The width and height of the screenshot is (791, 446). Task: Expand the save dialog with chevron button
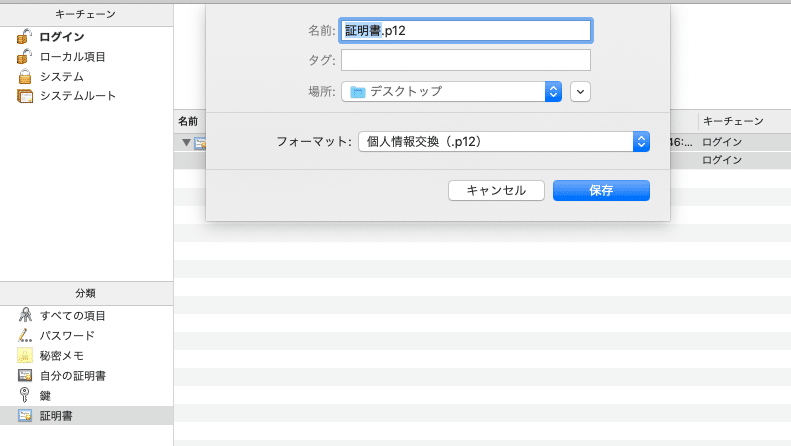point(580,92)
